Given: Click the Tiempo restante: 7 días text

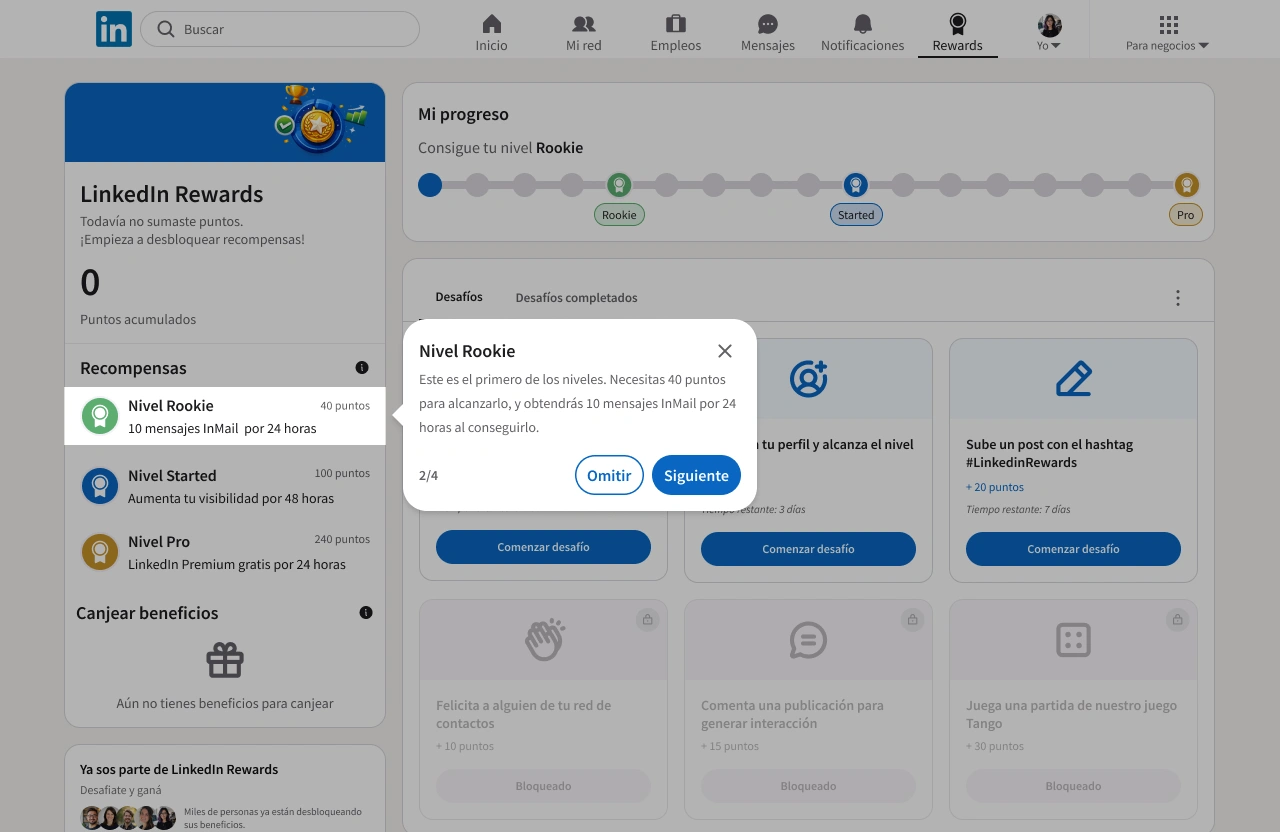Looking at the screenshot, I should click(1018, 509).
